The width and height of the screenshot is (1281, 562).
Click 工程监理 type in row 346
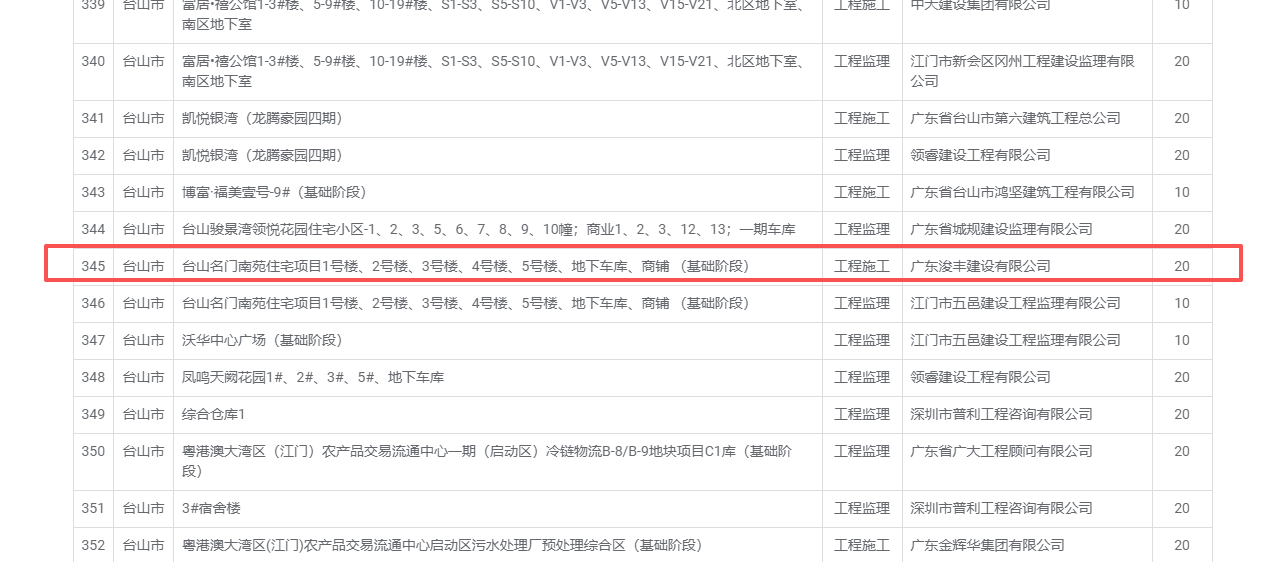coord(861,303)
